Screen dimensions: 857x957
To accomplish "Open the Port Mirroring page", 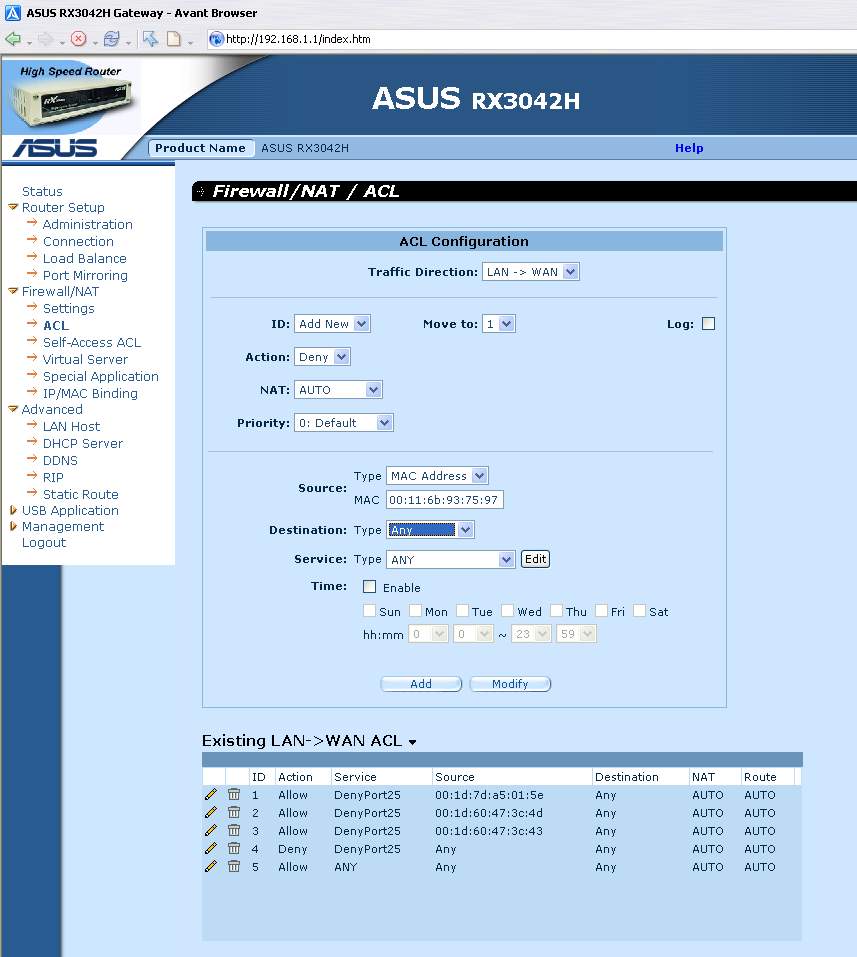I will [85, 275].
